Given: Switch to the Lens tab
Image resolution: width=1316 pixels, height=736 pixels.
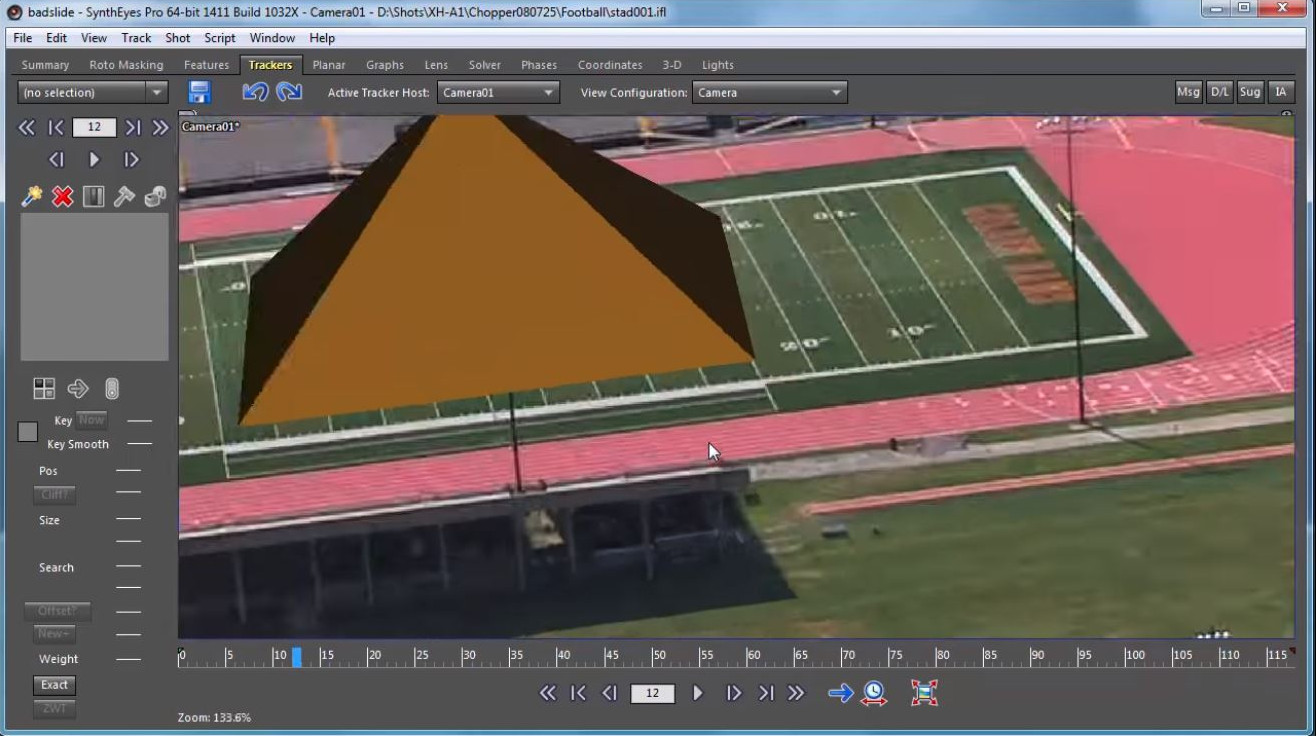Looking at the screenshot, I should [436, 65].
